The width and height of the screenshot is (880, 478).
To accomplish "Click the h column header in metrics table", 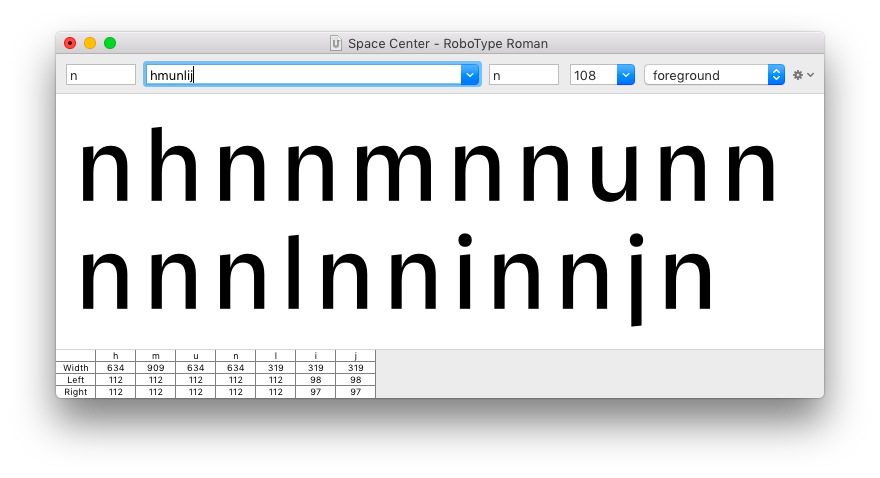I will tap(116, 356).
